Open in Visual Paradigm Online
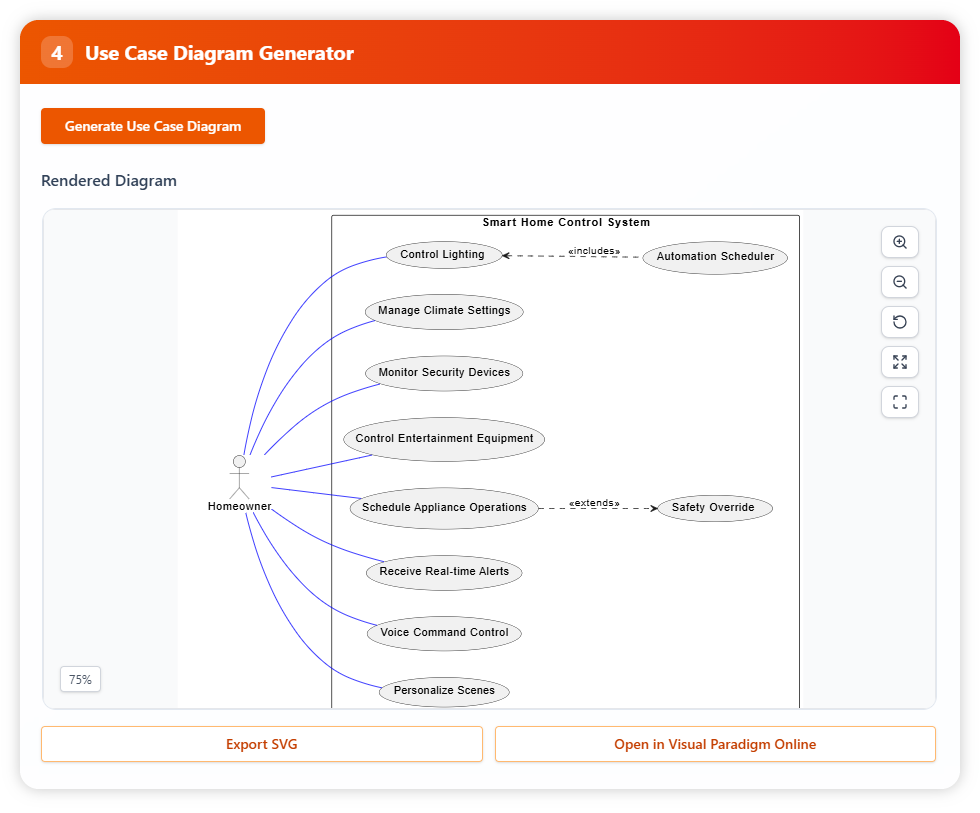980x813 pixels. pos(715,744)
